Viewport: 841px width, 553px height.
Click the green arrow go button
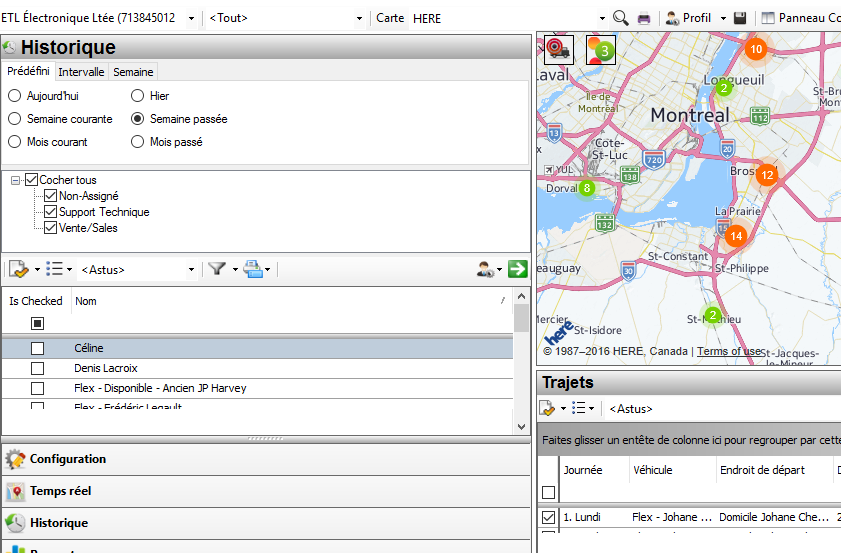[x=517, y=269]
